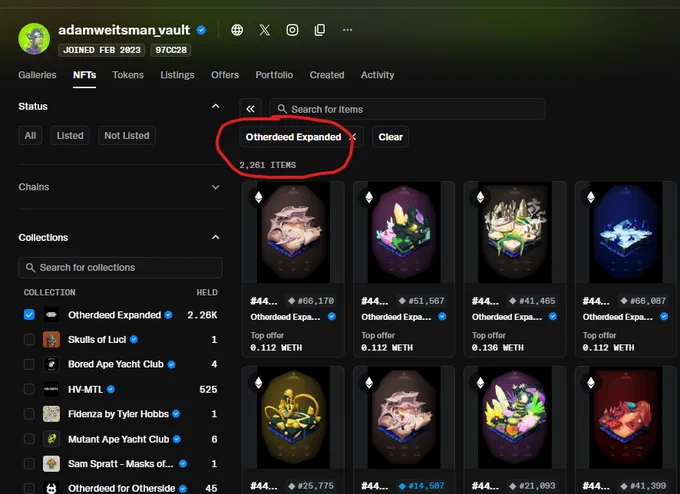Open the Listings tab
The image size is (680, 494).
[x=177, y=75]
